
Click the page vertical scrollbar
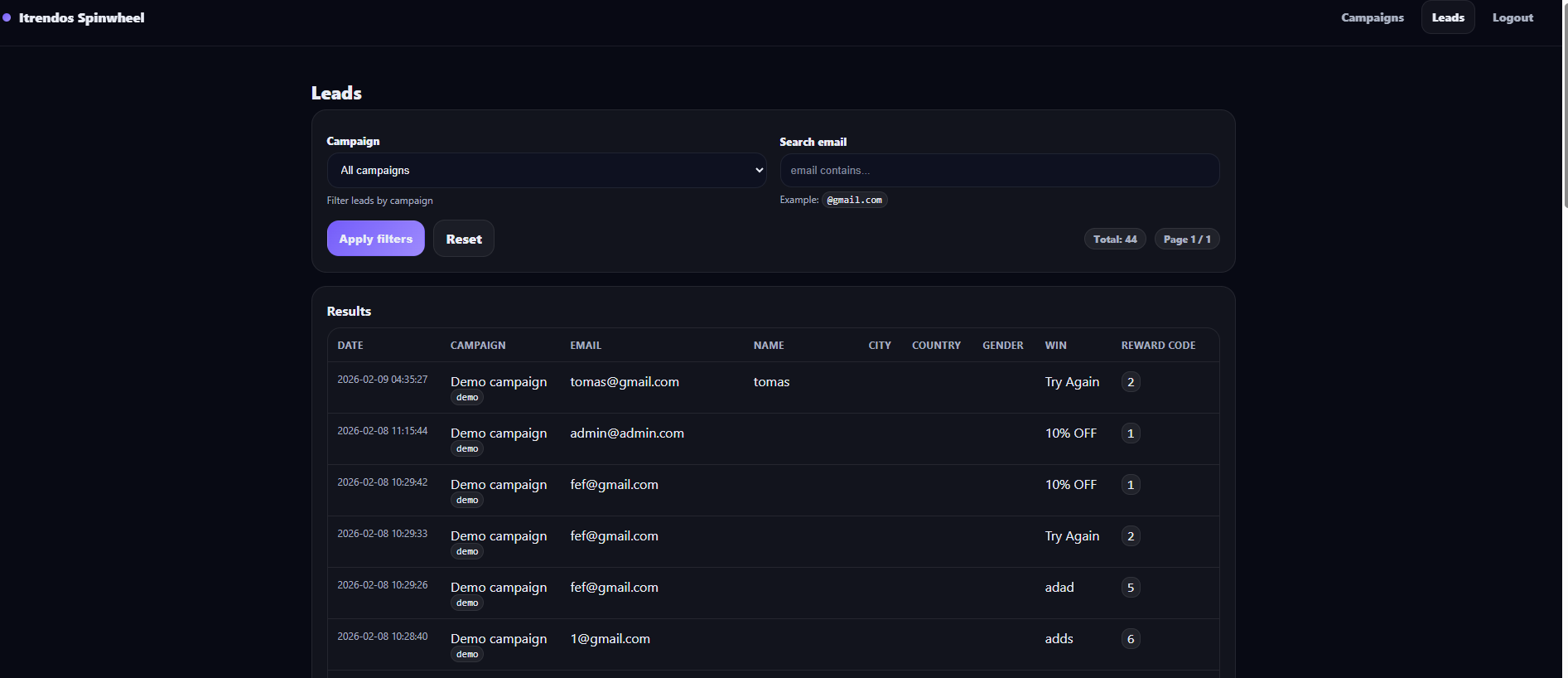tap(1564, 104)
